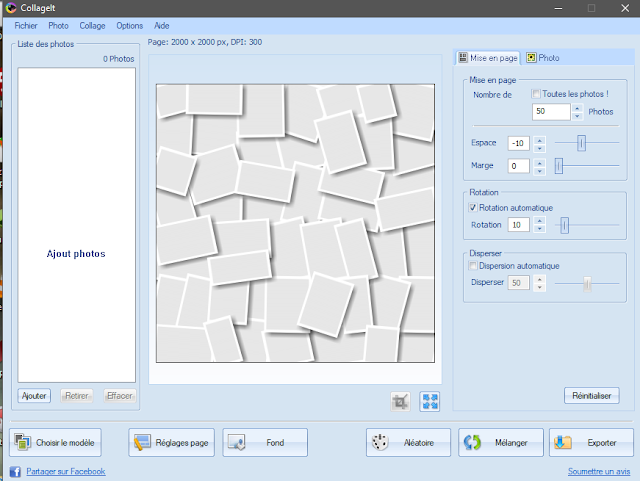Increase the number of photos with up arrow
Viewport: 640px width, 481px height.
coord(577,108)
